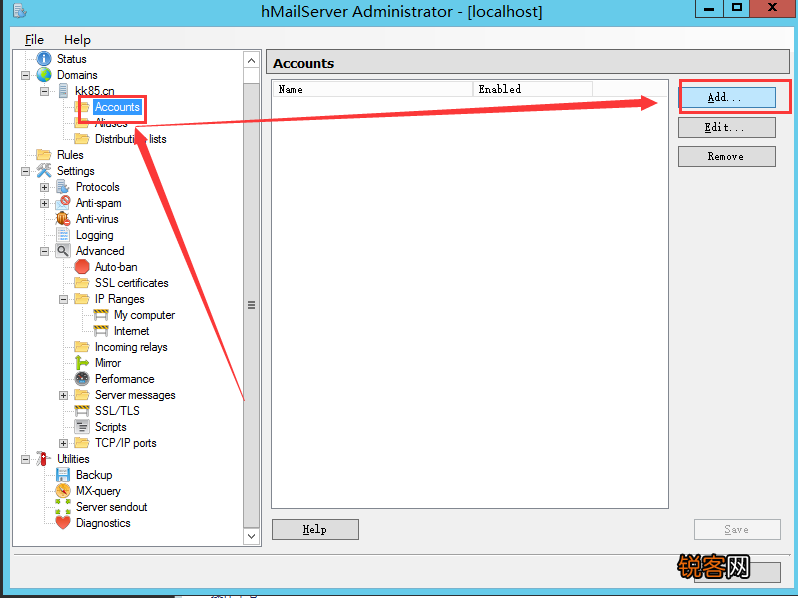
Task: Click the Status info icon
Action: click(x=44, y=59)
